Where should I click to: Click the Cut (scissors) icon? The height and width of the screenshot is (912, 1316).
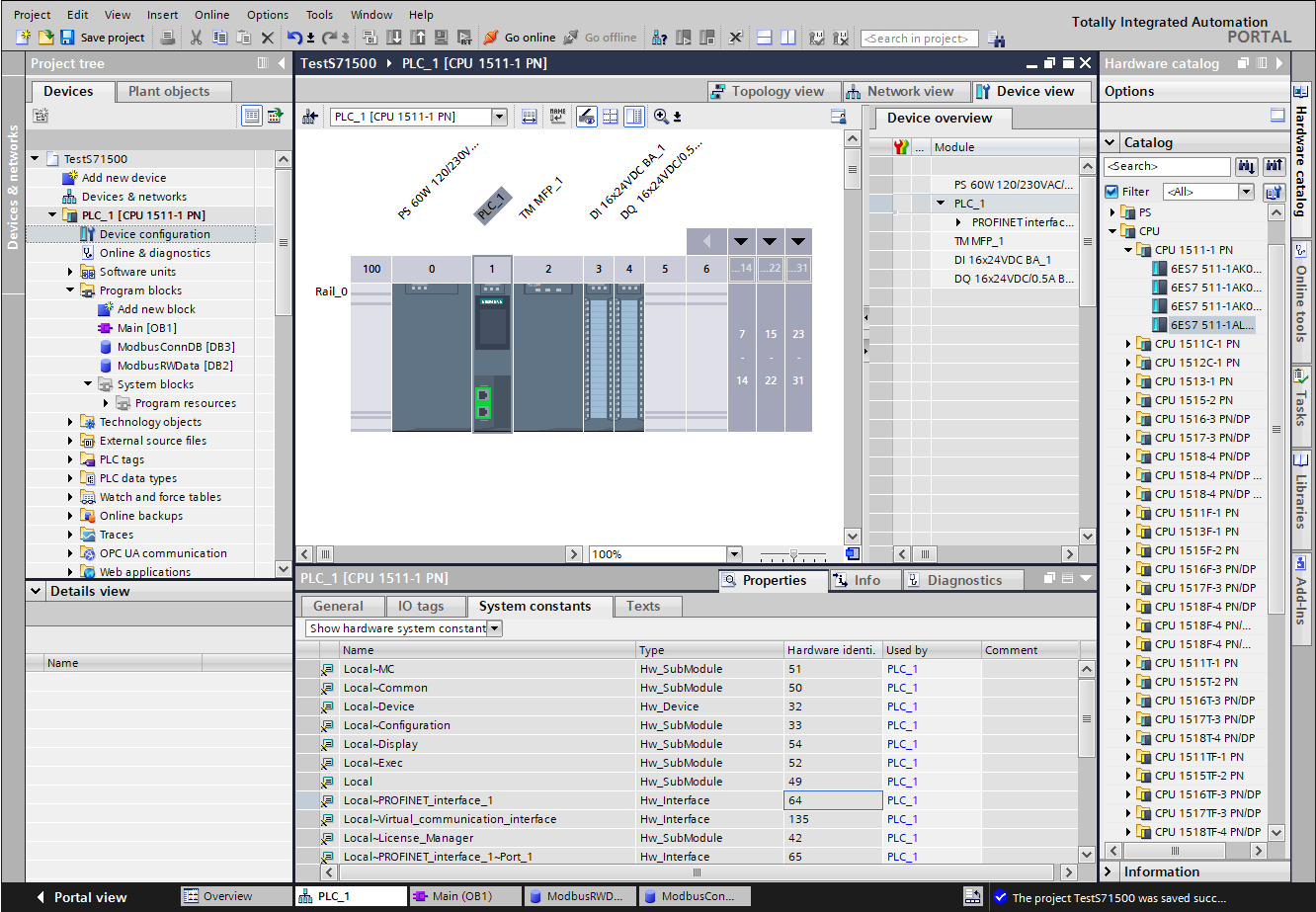(x=196, y=38)
